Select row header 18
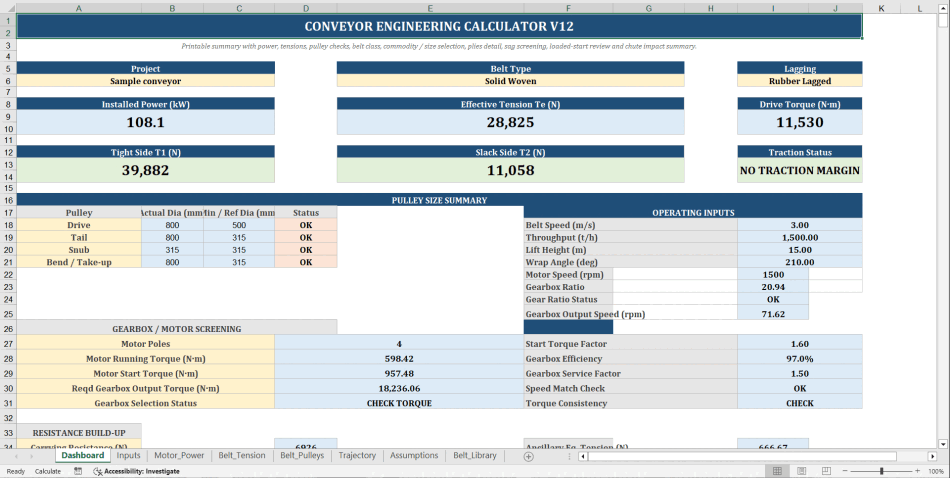This screenshot has height=478, width=950. (x=8, y=225)
